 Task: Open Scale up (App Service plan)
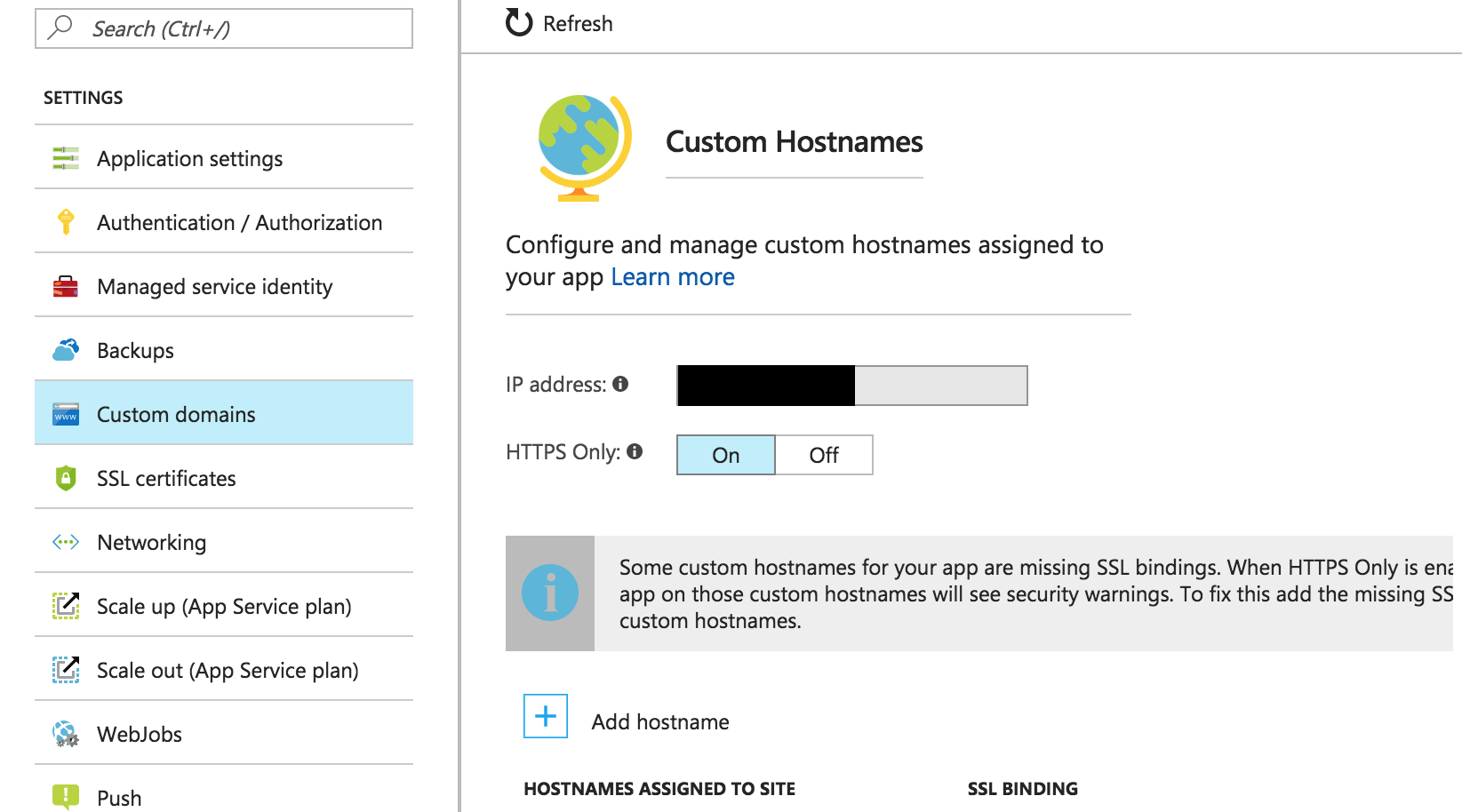coord(224,606)
